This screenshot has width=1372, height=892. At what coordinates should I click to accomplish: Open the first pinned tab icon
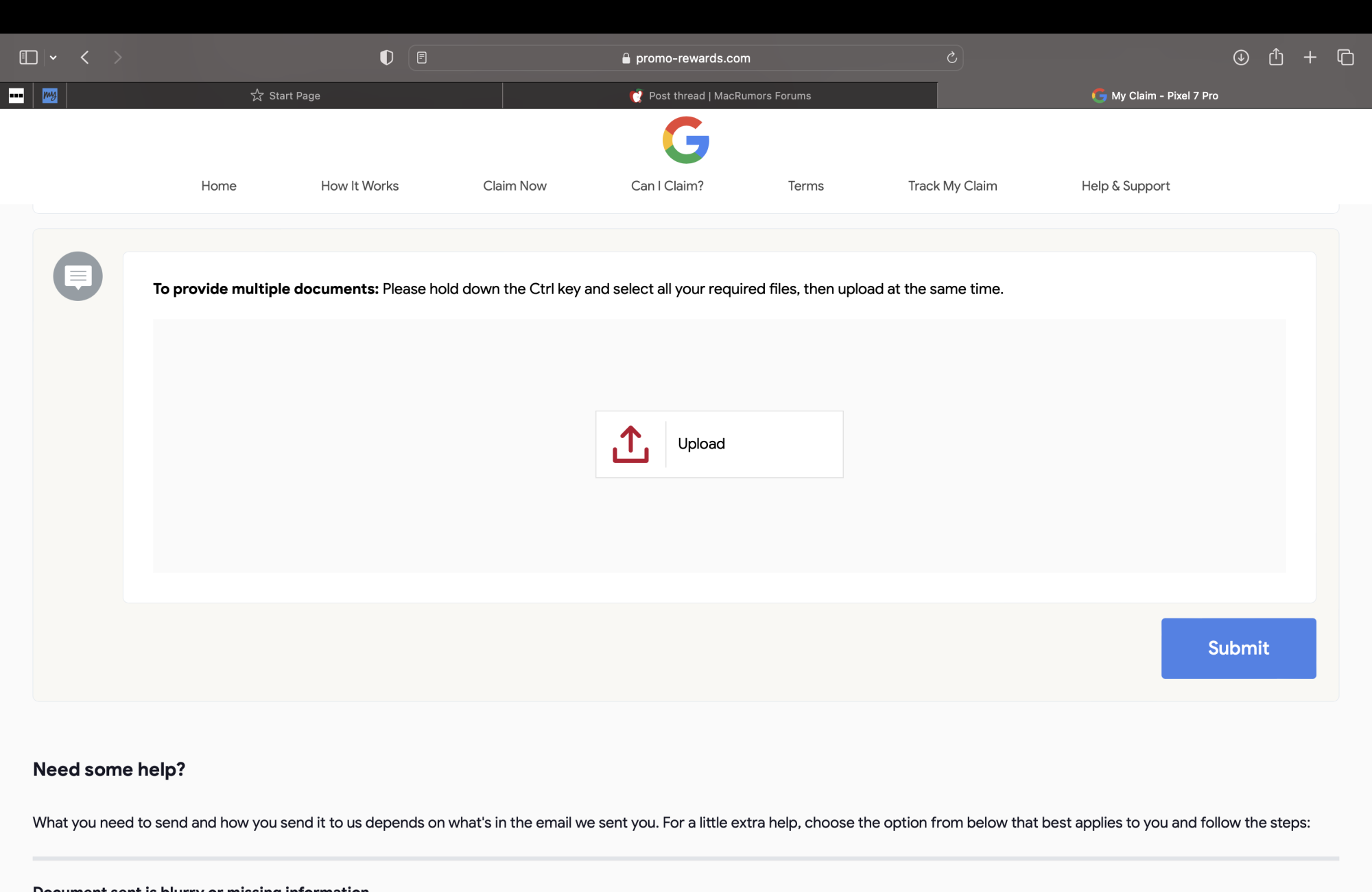(16, 96)
